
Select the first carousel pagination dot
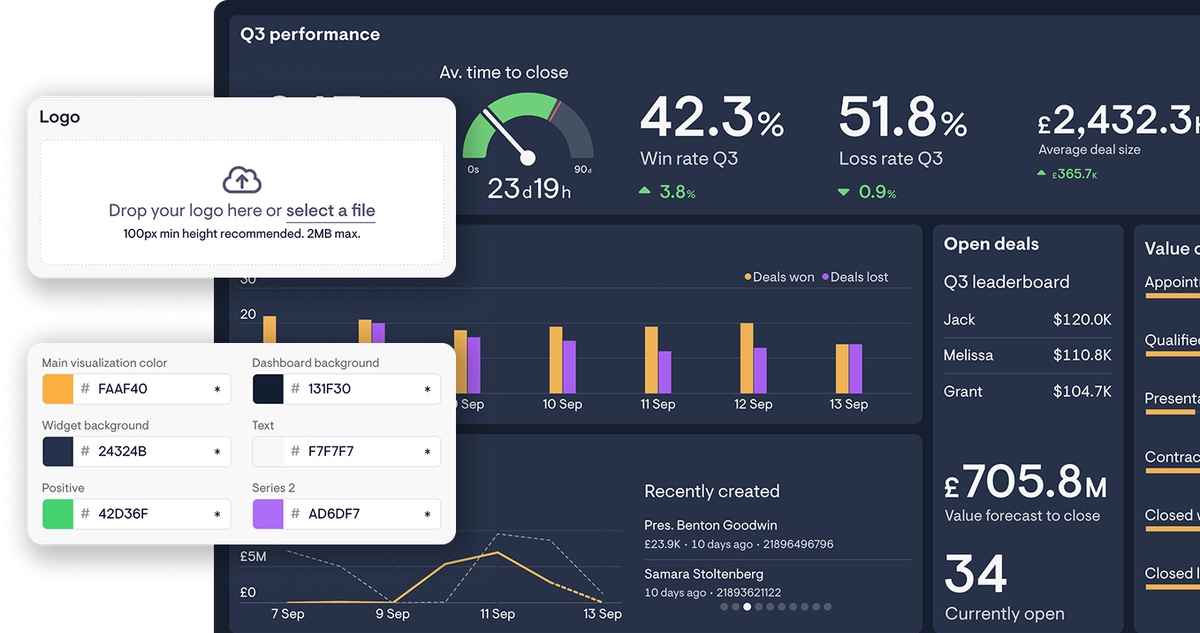click(x=723, y=606)
